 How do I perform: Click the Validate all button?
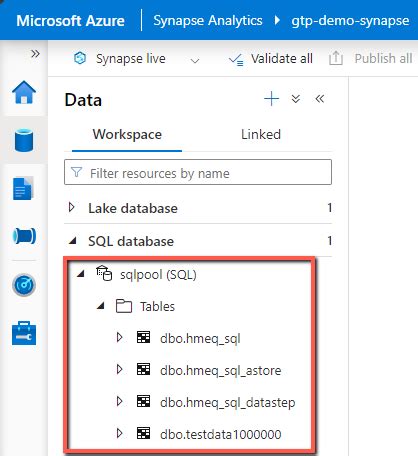pyautogui.click(x=271, y=59)
